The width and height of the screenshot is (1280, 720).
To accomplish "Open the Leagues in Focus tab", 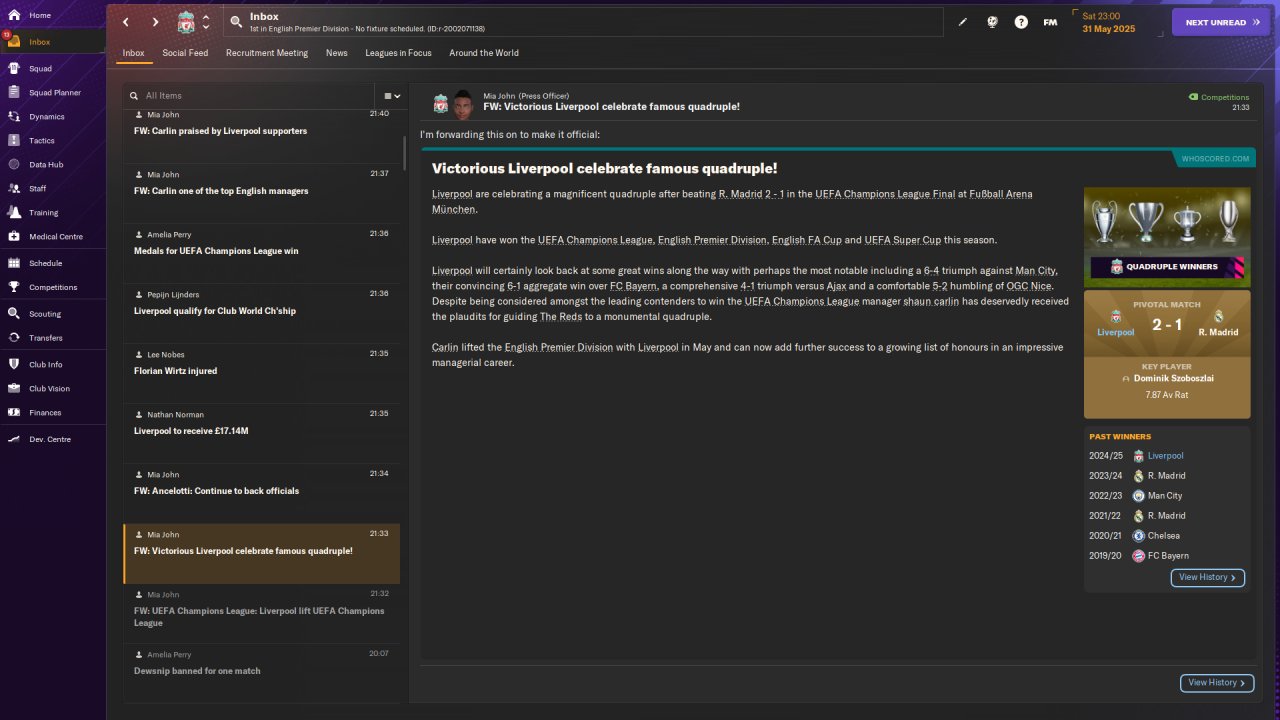I will 398,53.
